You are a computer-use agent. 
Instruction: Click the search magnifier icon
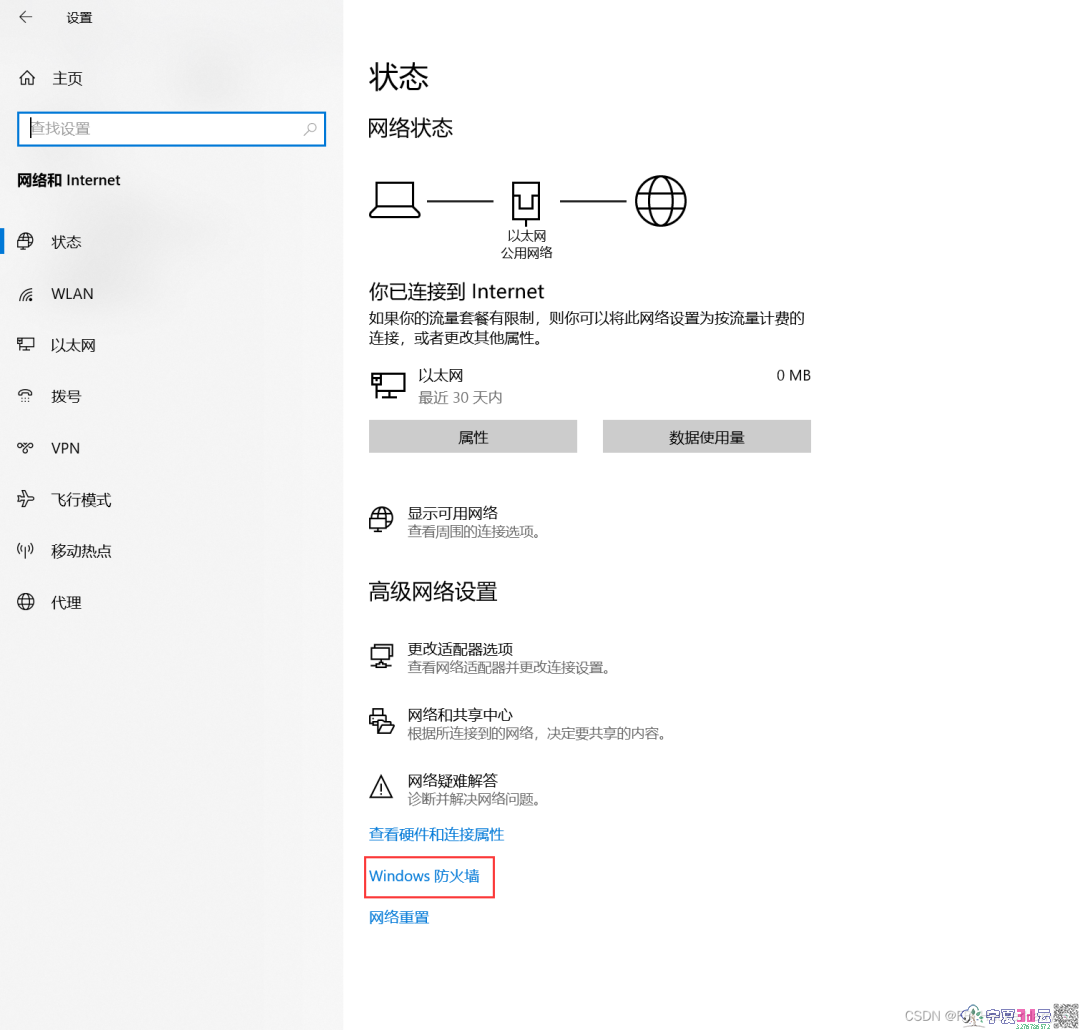pyautogui.click(x=311, y=129)
